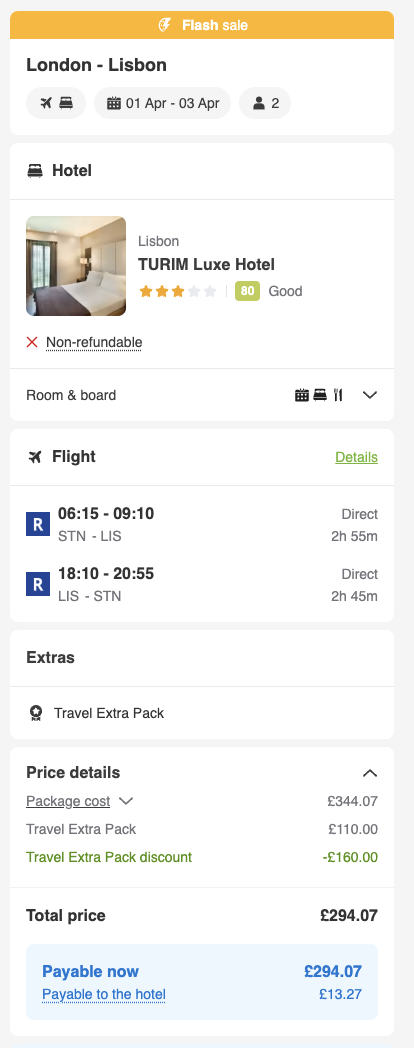Open flight Details link
Screen dimensions: 414x1048
(356, 457)
